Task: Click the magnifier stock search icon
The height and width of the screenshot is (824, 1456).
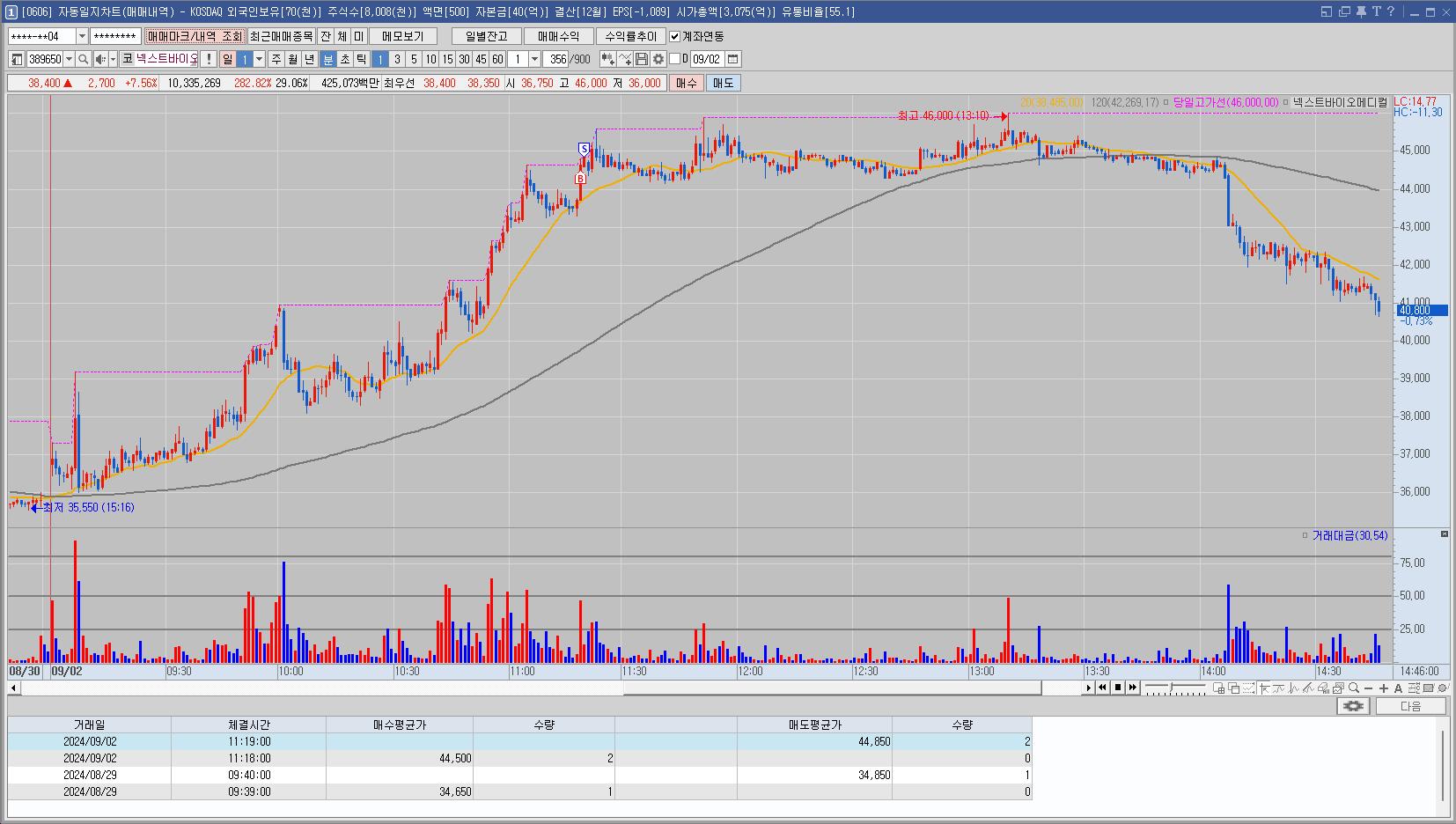Action: coord(83,59)
